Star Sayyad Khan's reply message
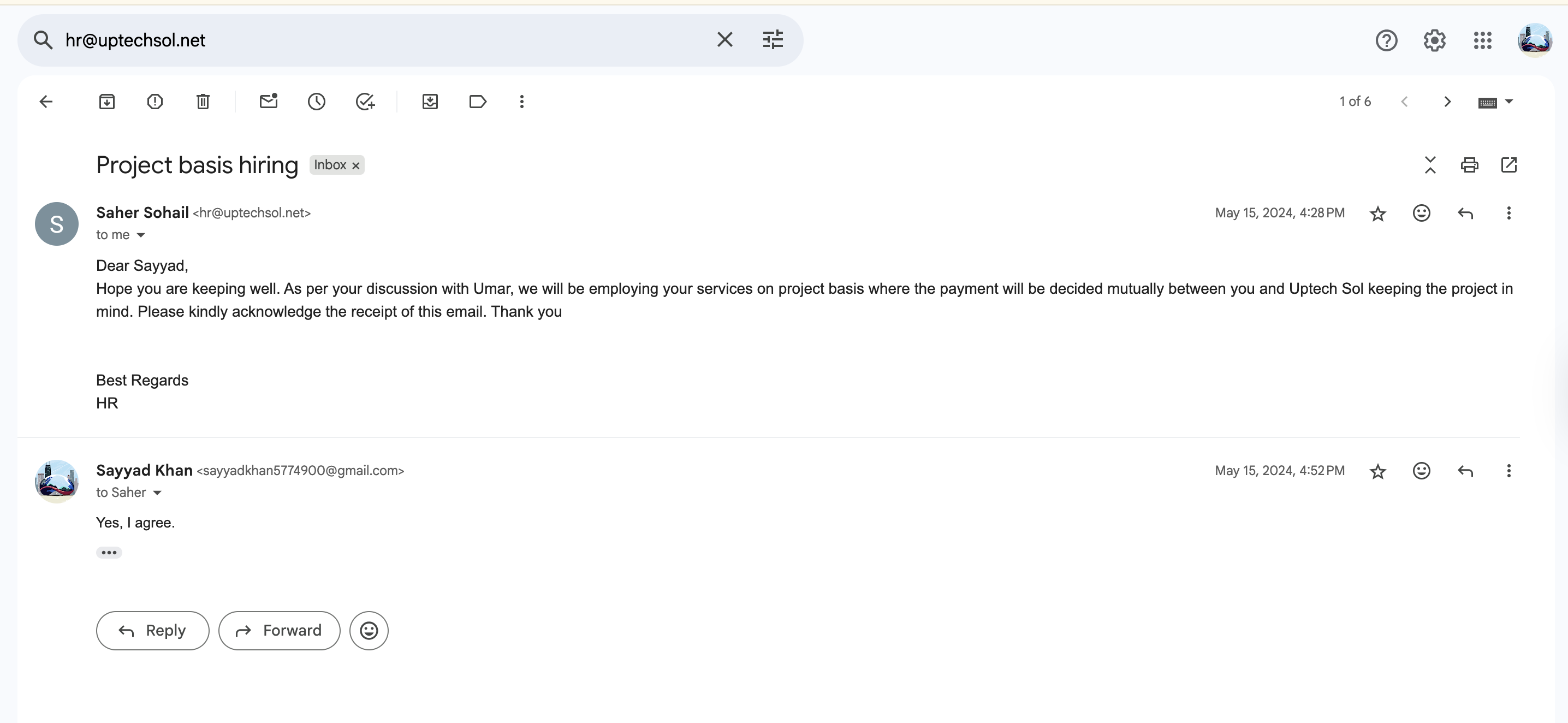This screenshot has height=723, width=1568. click(1378, 471)
